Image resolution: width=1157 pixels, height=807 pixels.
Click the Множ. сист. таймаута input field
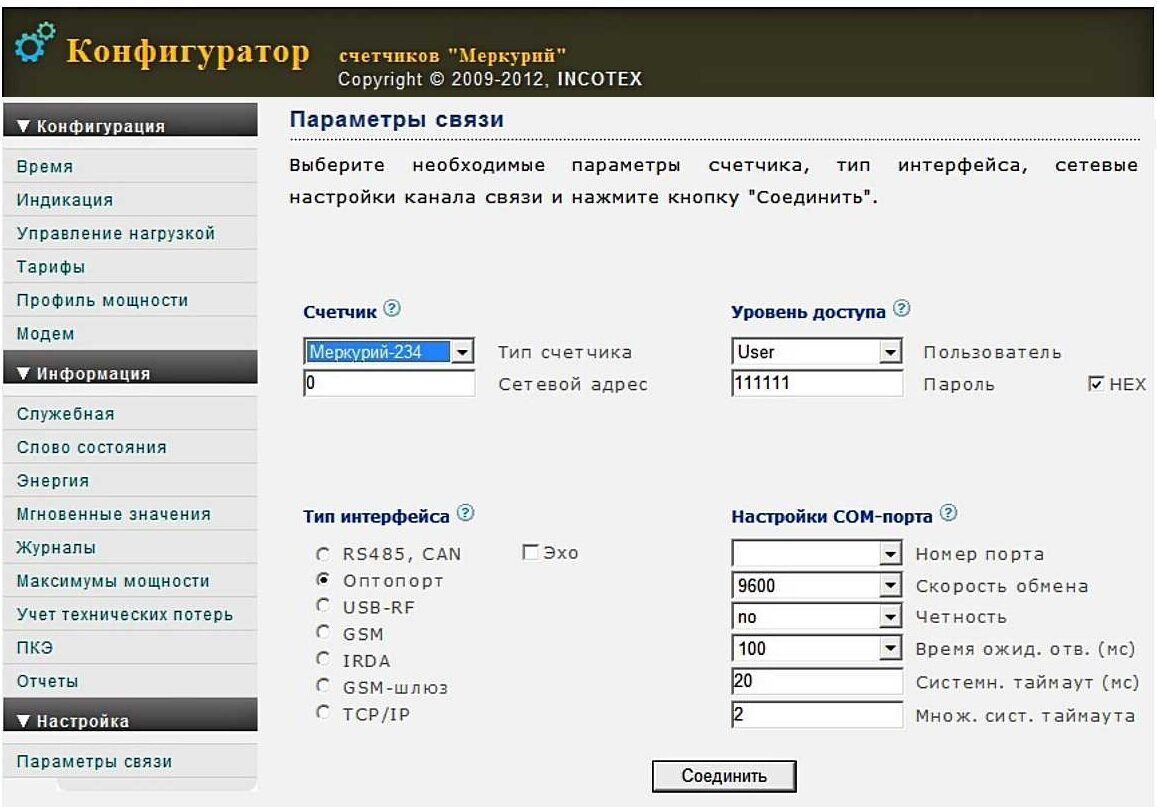tap(817, 714)
